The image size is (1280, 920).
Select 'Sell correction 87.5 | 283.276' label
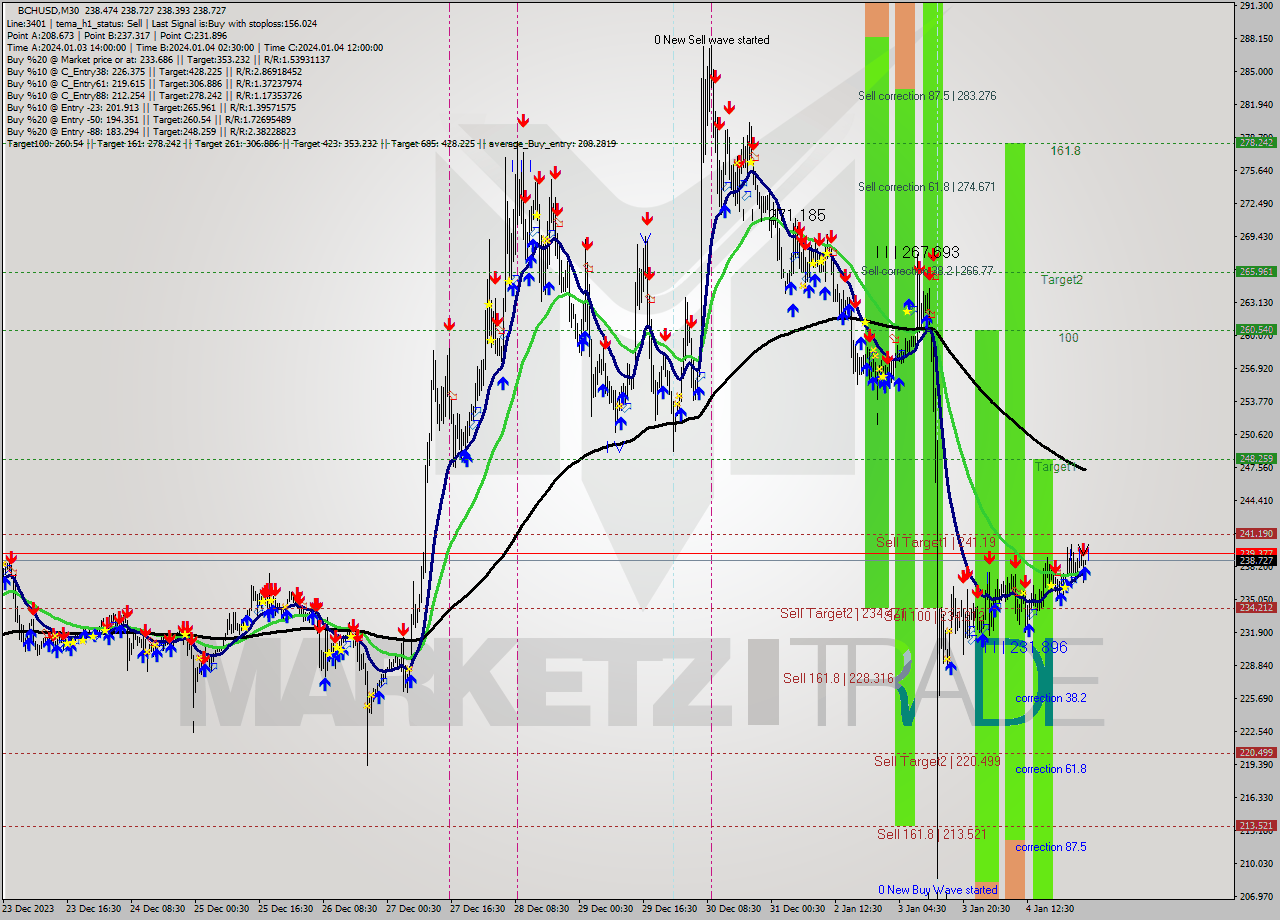[x=926, y=96]
